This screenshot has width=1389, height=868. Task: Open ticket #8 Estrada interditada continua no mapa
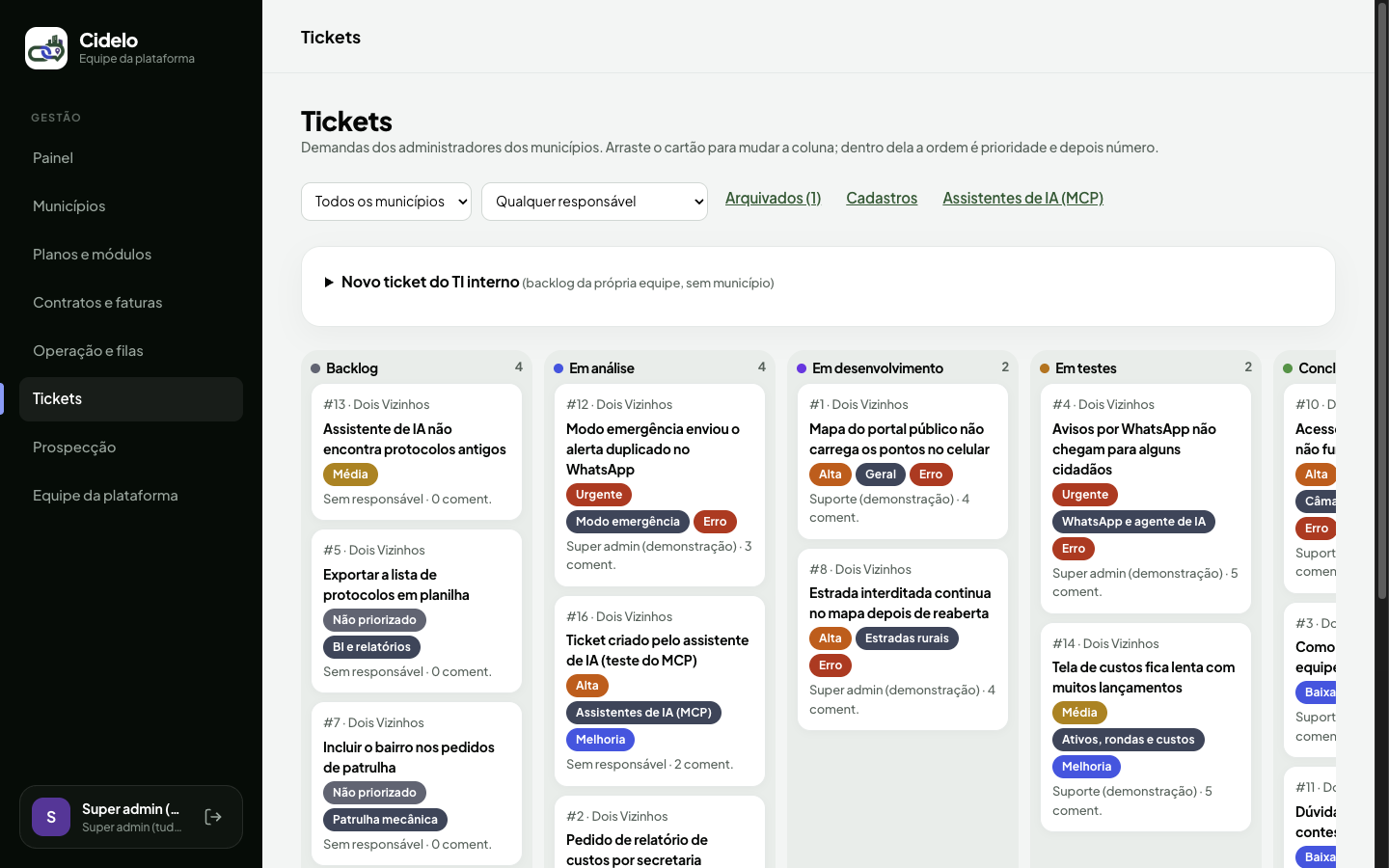[x=903, y=639]
